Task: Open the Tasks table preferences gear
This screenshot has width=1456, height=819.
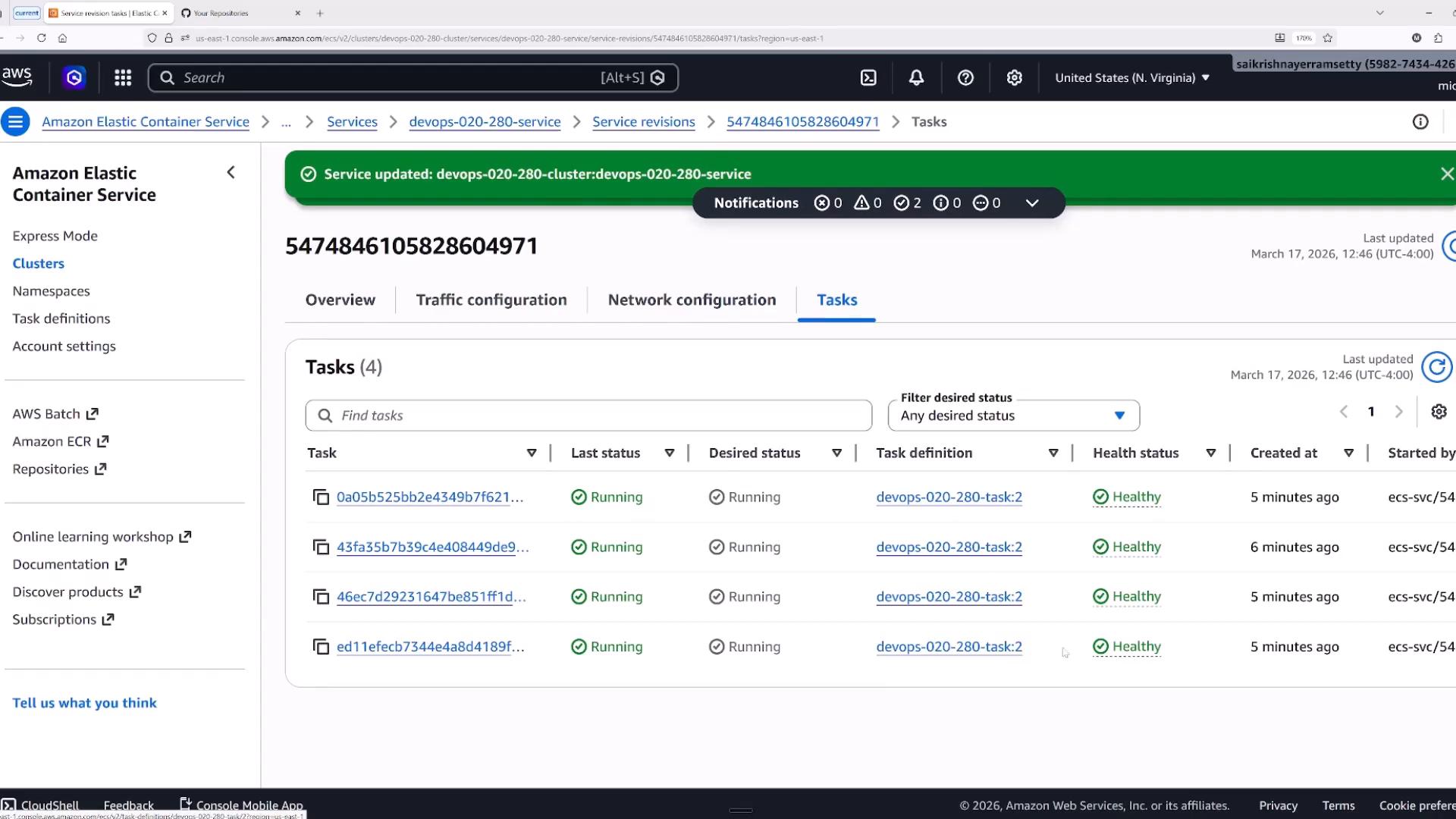Action: tap(1439, 411)
